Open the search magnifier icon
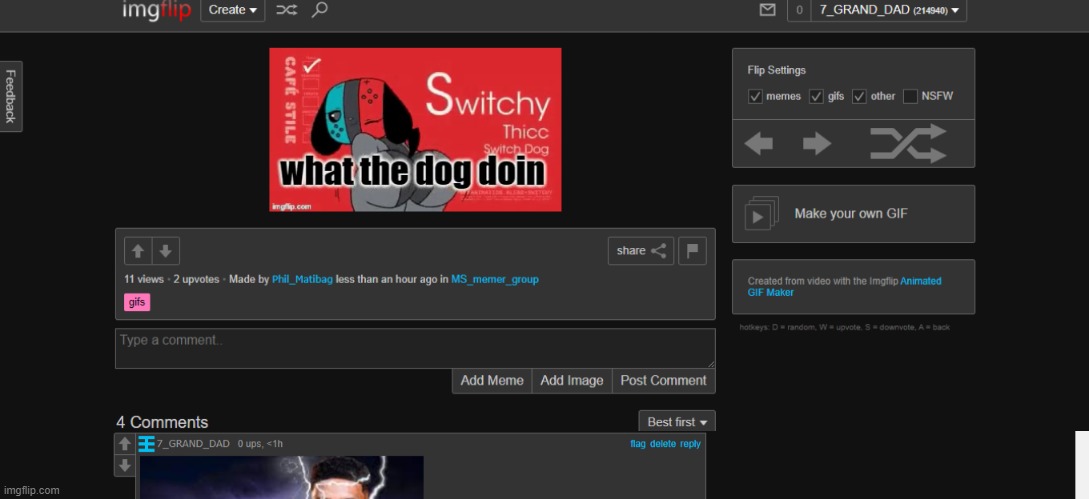 point(319,10)
